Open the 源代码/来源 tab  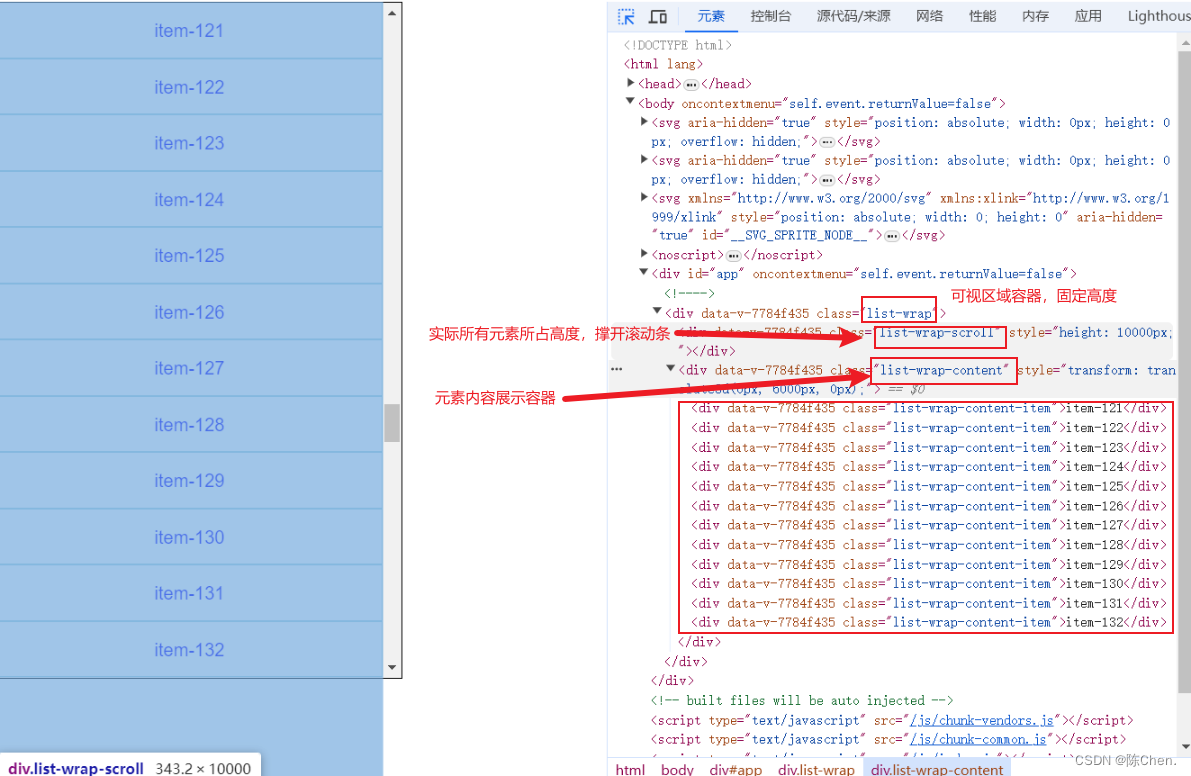(x=853, y=16)
